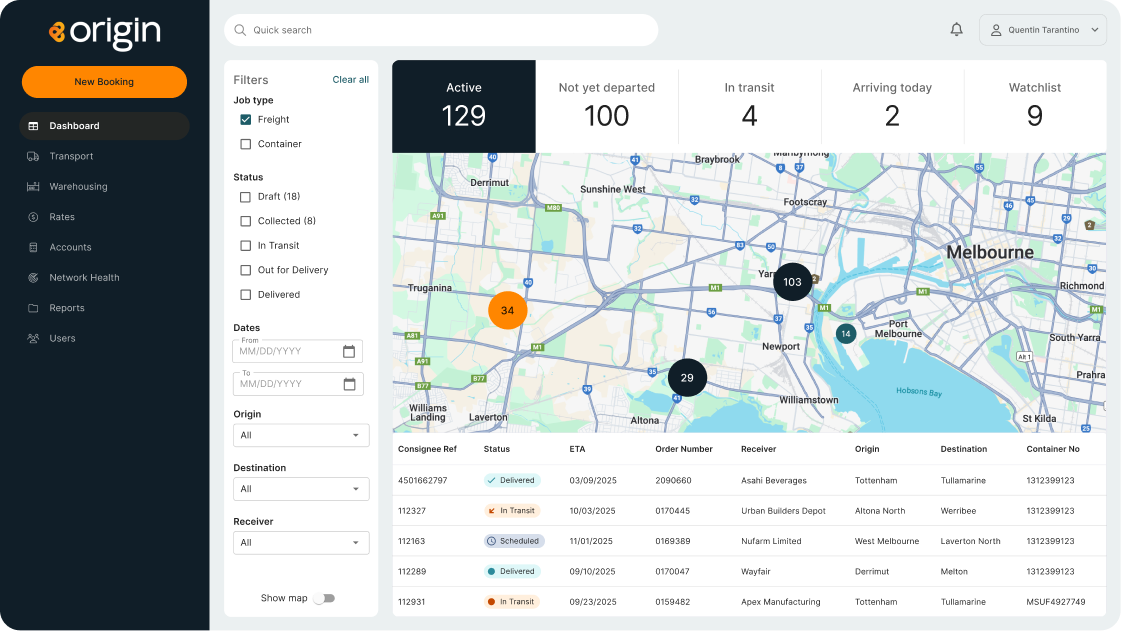Click the Rates dollar icon
This screenshot has width=1121, height=631.
point(33,217)
